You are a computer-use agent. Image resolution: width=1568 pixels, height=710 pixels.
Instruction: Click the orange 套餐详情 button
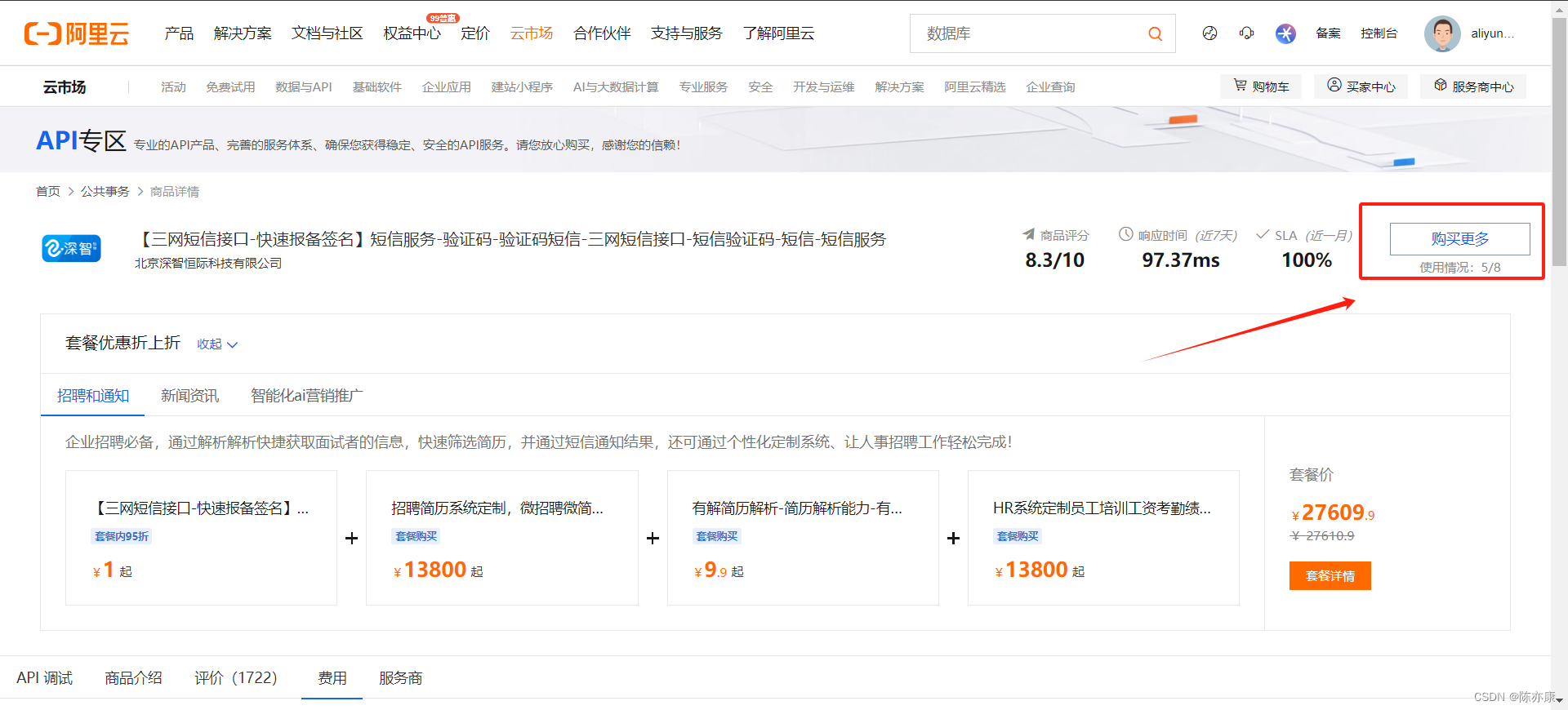1330,575
